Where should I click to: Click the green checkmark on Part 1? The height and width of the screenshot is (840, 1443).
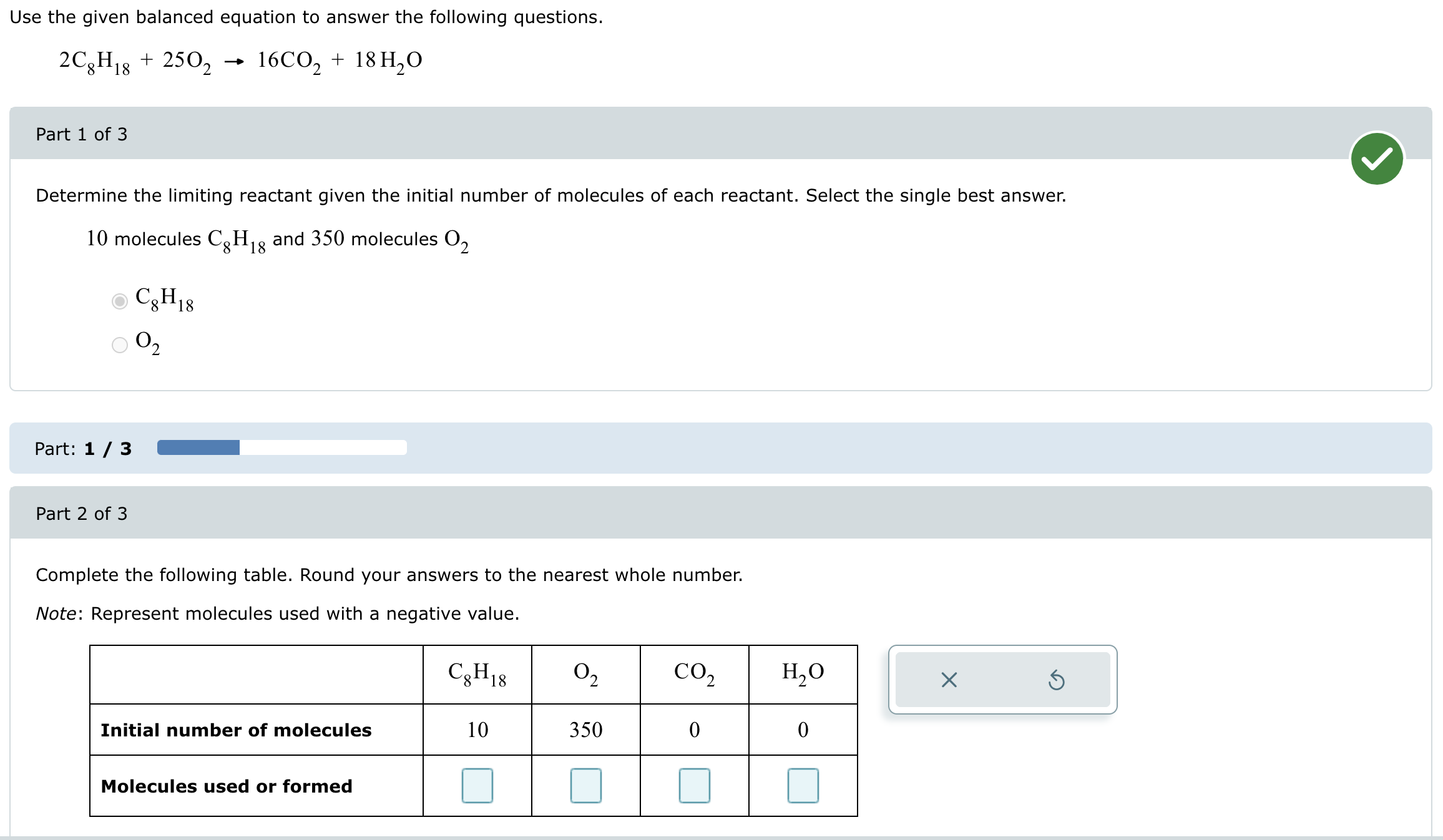1376,159
